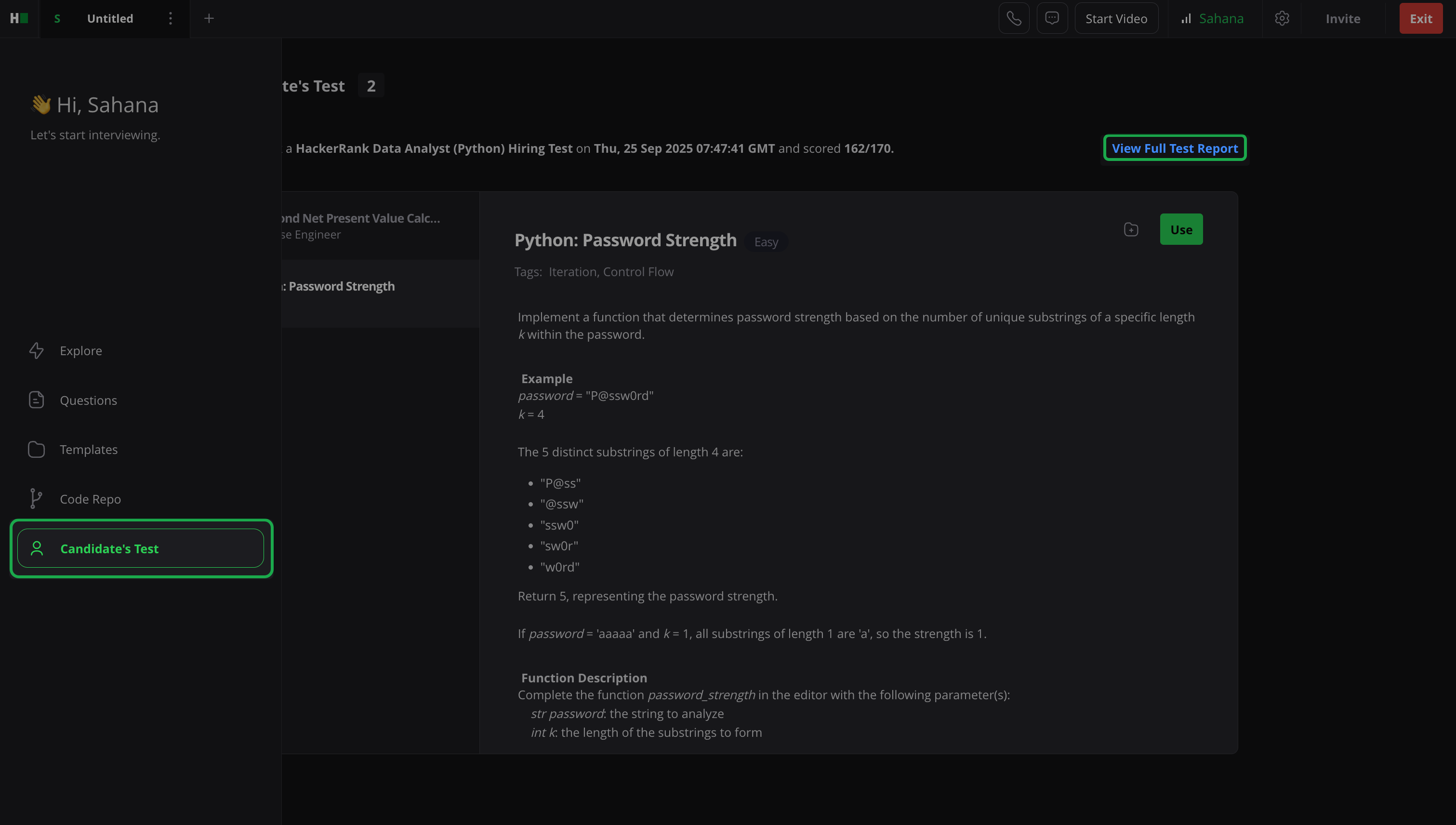1456x825 pixels.
Task: Click the add-to-folder icon beside Use
Action: coord(1131,229)
